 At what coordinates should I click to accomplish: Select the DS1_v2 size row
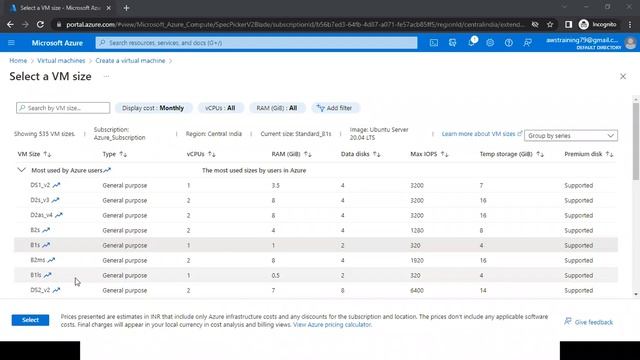click(x=316, y=185)
